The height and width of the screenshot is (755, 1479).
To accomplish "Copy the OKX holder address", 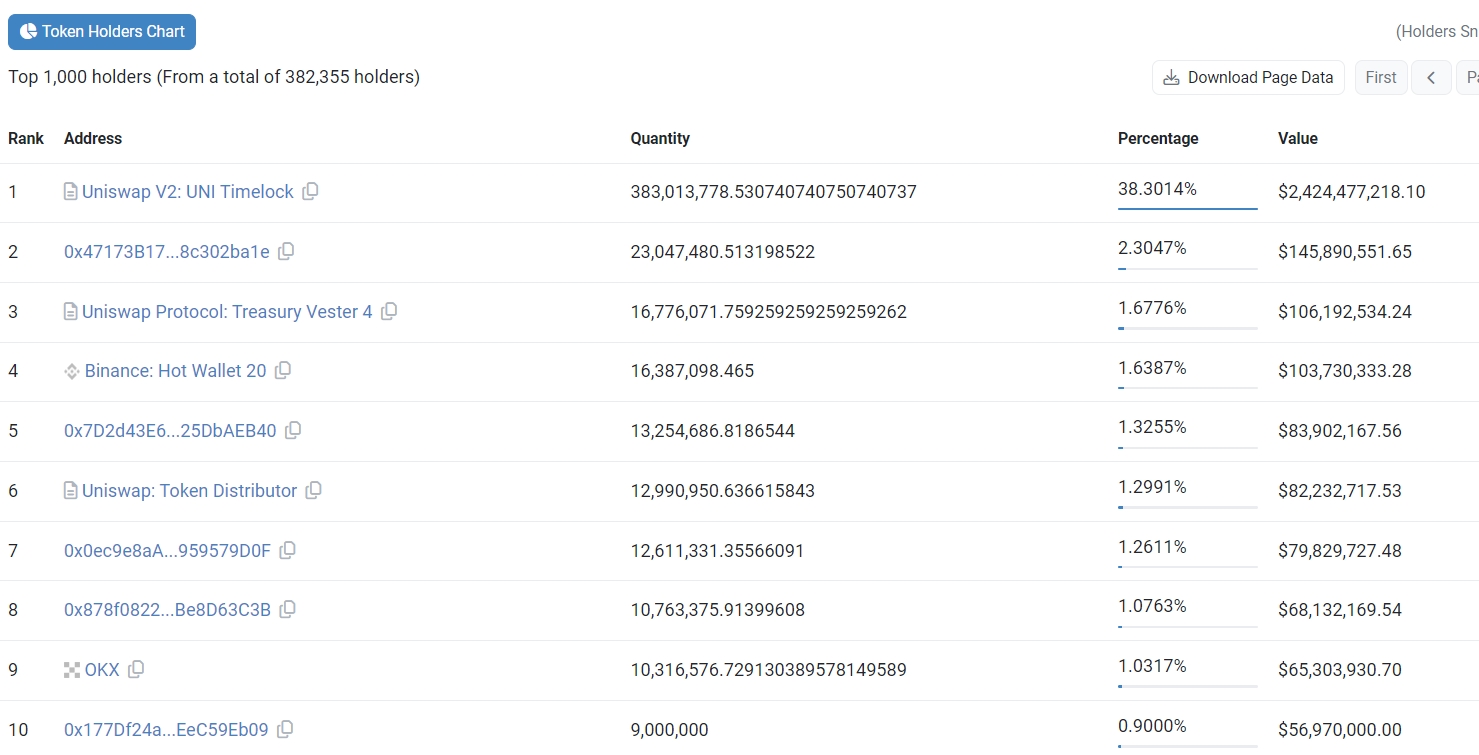I will tap(136, 669).
